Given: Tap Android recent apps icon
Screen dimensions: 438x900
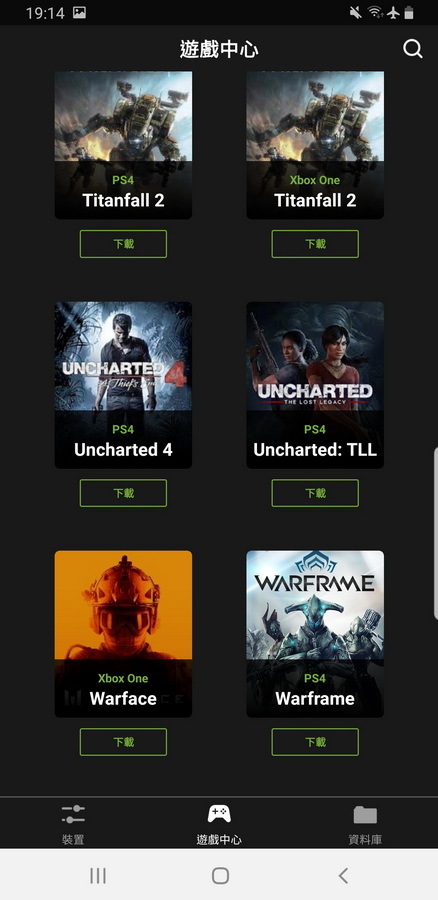Looking at the screenshot, I should pyautogui.click(x=98, y=875).
